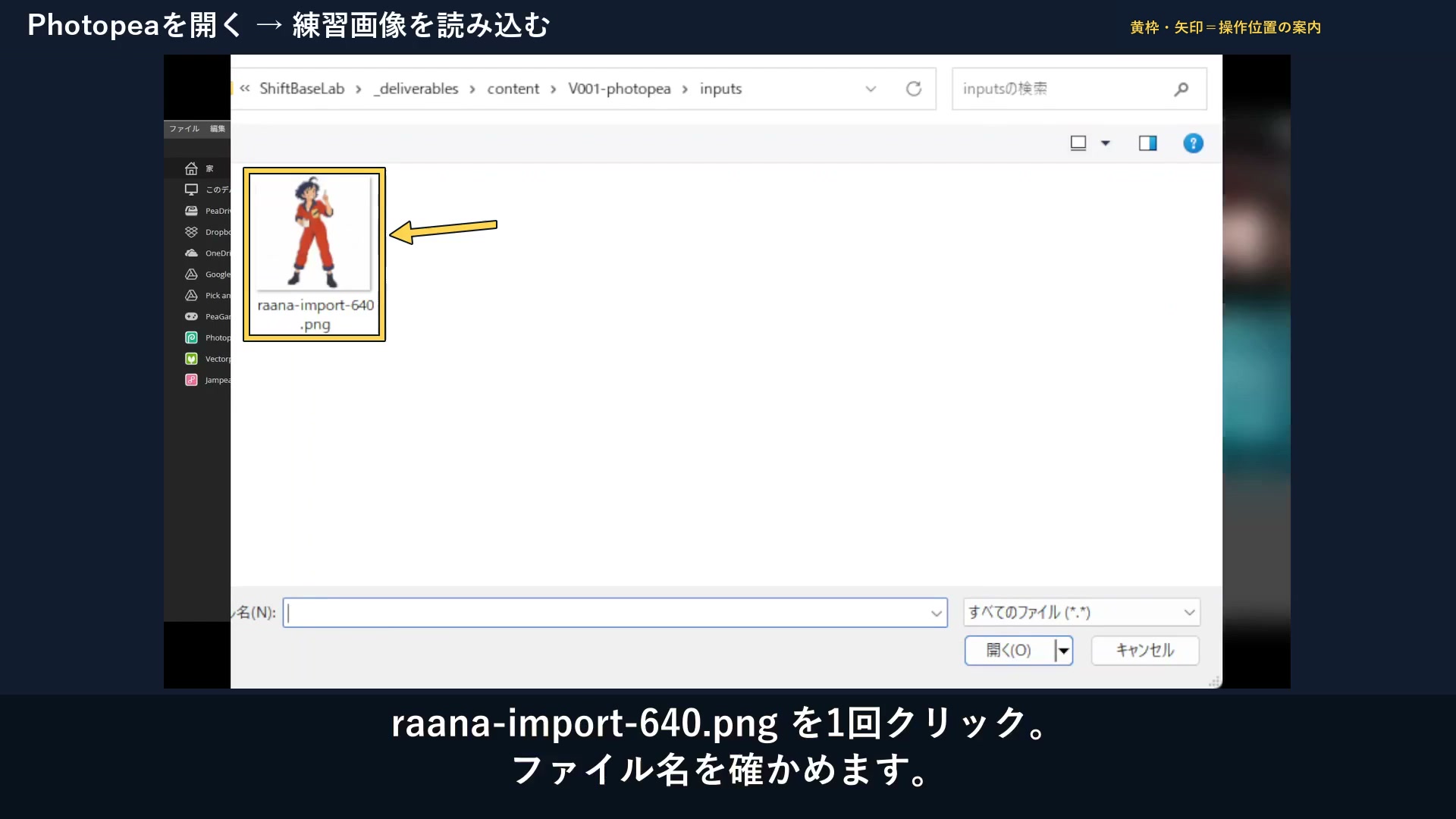Click the search magnifier icon
This screenshot has width=1456, height=819.
coord(1181,89)
